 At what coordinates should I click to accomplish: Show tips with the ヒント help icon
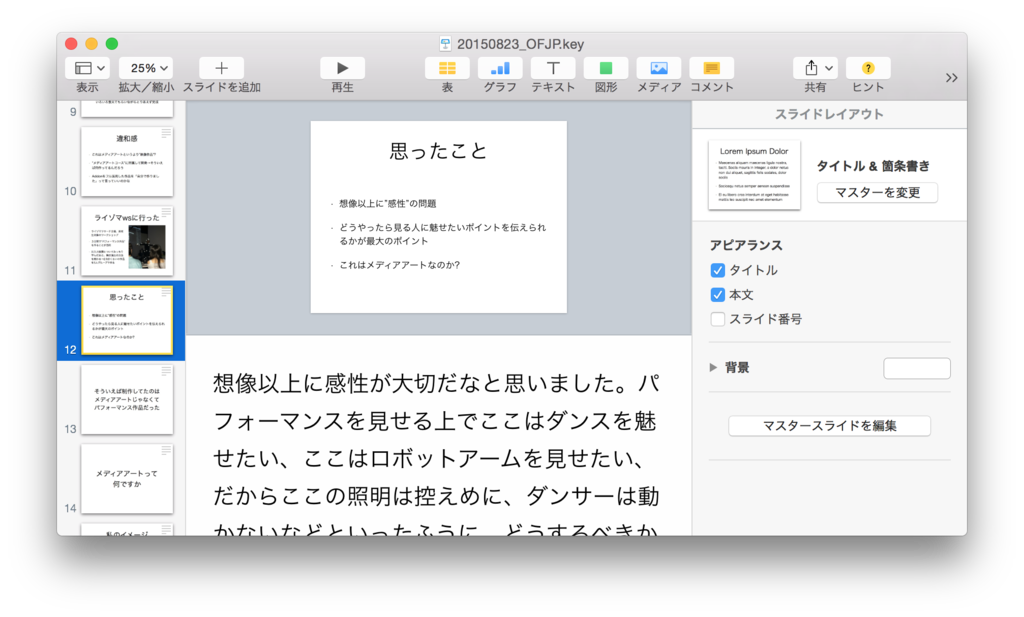click(x=868, y=68)
